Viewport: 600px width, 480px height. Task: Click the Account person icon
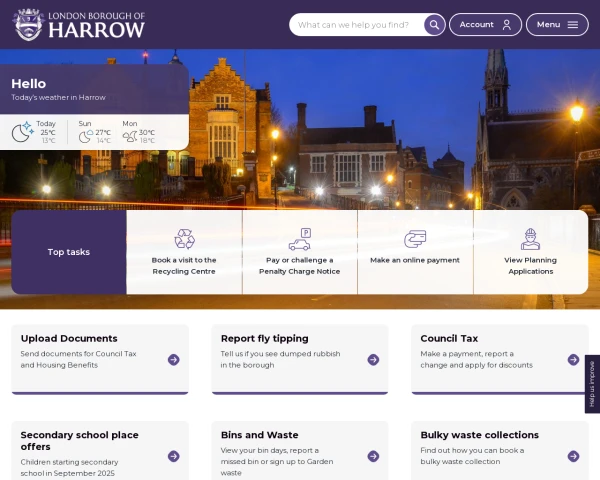pyautogui.click(x=507, y=25)
